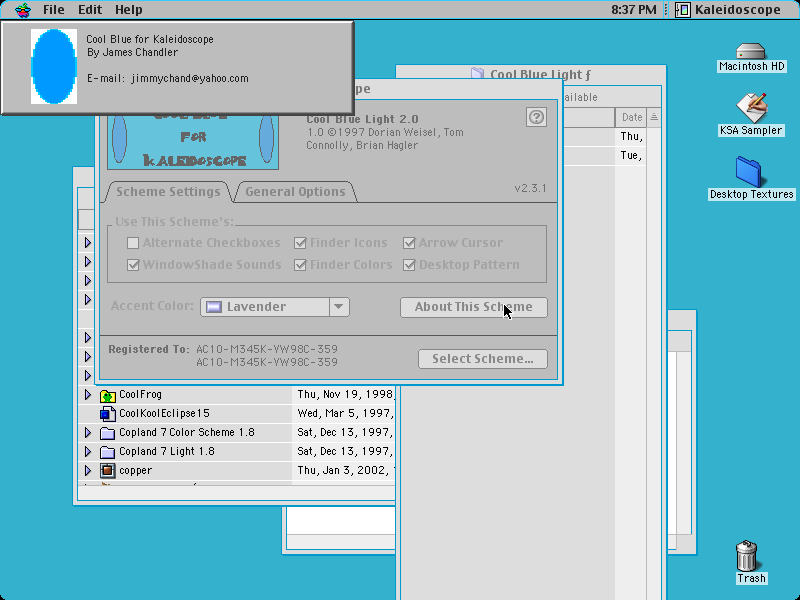Click the "Registered To:" label

coord(148,349)
